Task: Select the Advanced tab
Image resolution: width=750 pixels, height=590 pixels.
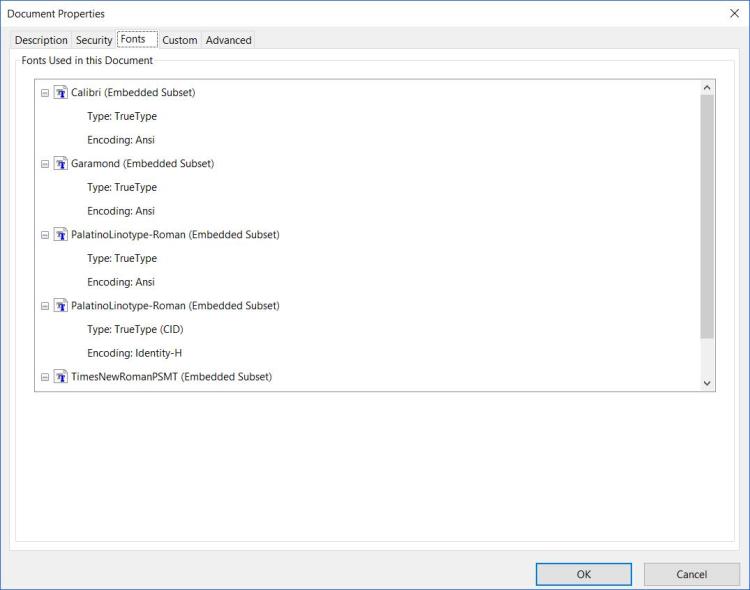Action: pos(229,40)
